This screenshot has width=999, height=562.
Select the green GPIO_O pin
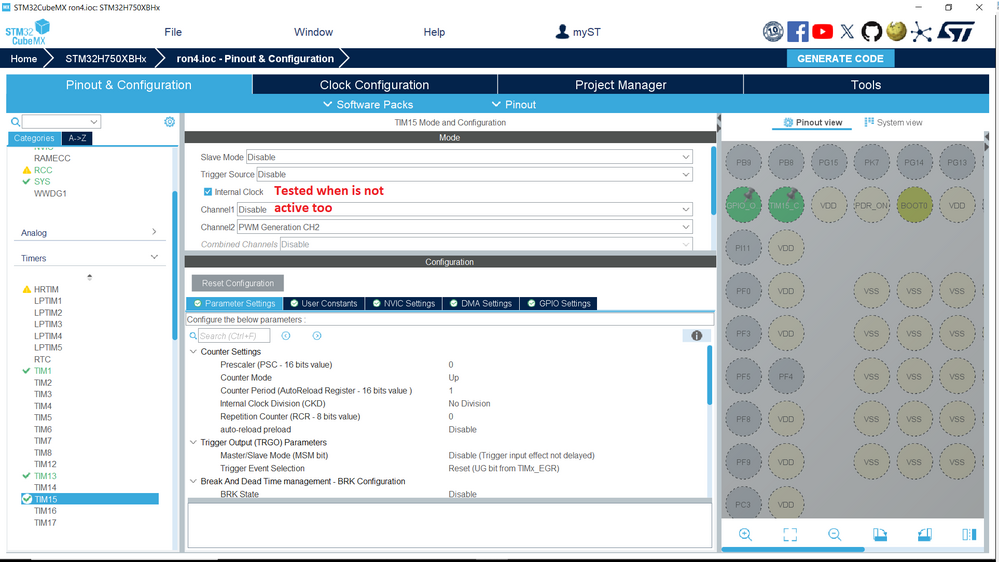[x=743, y=205]
